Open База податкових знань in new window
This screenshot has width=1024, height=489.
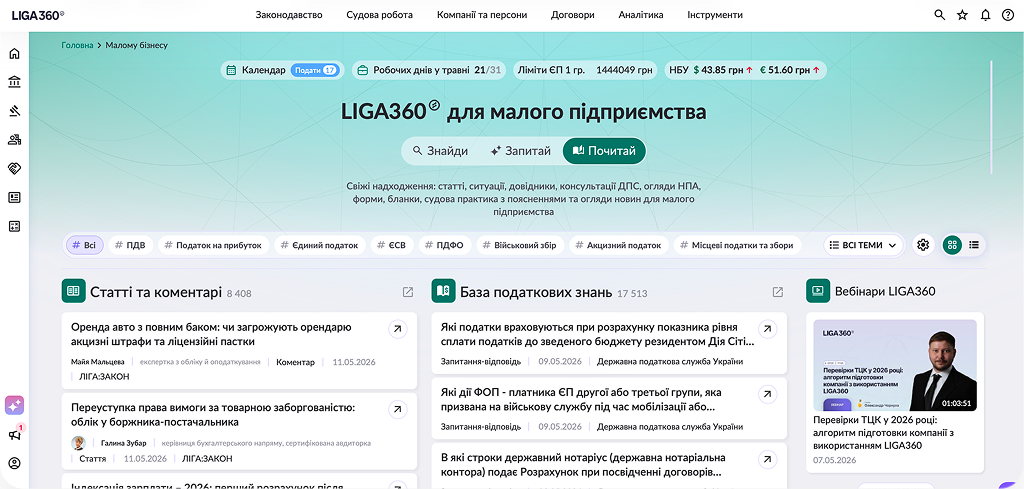[778, 292]
